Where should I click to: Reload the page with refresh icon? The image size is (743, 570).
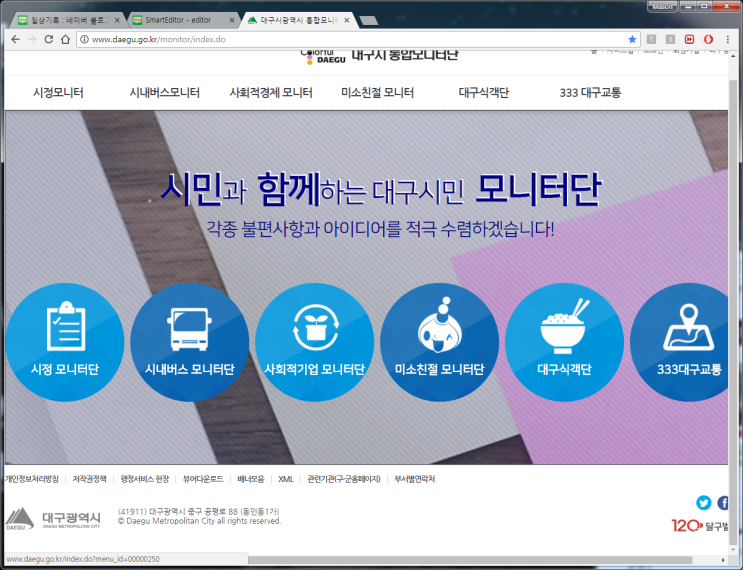pos(48,39)
